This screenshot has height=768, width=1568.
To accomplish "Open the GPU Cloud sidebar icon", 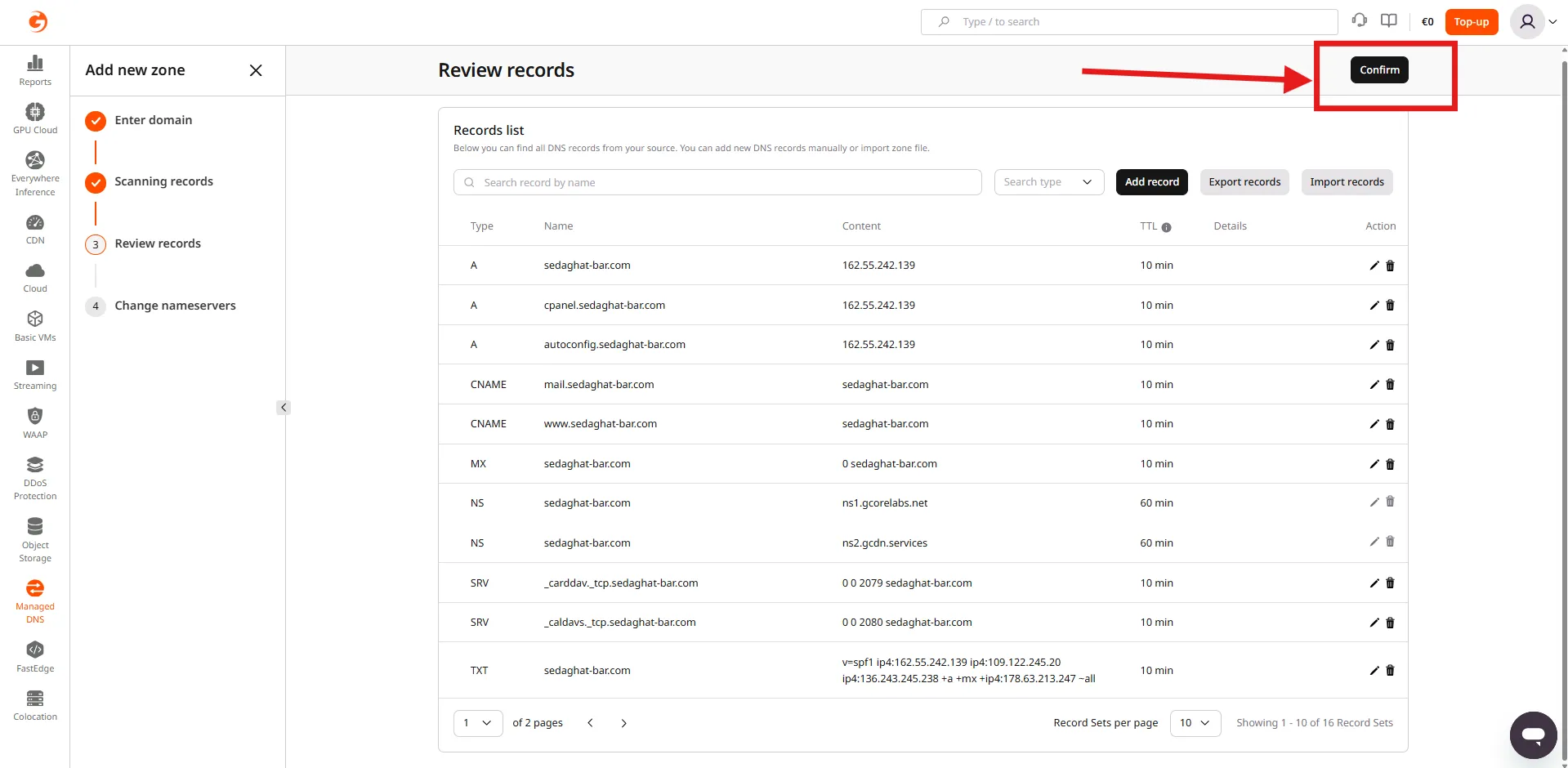I will coord(34,118).
